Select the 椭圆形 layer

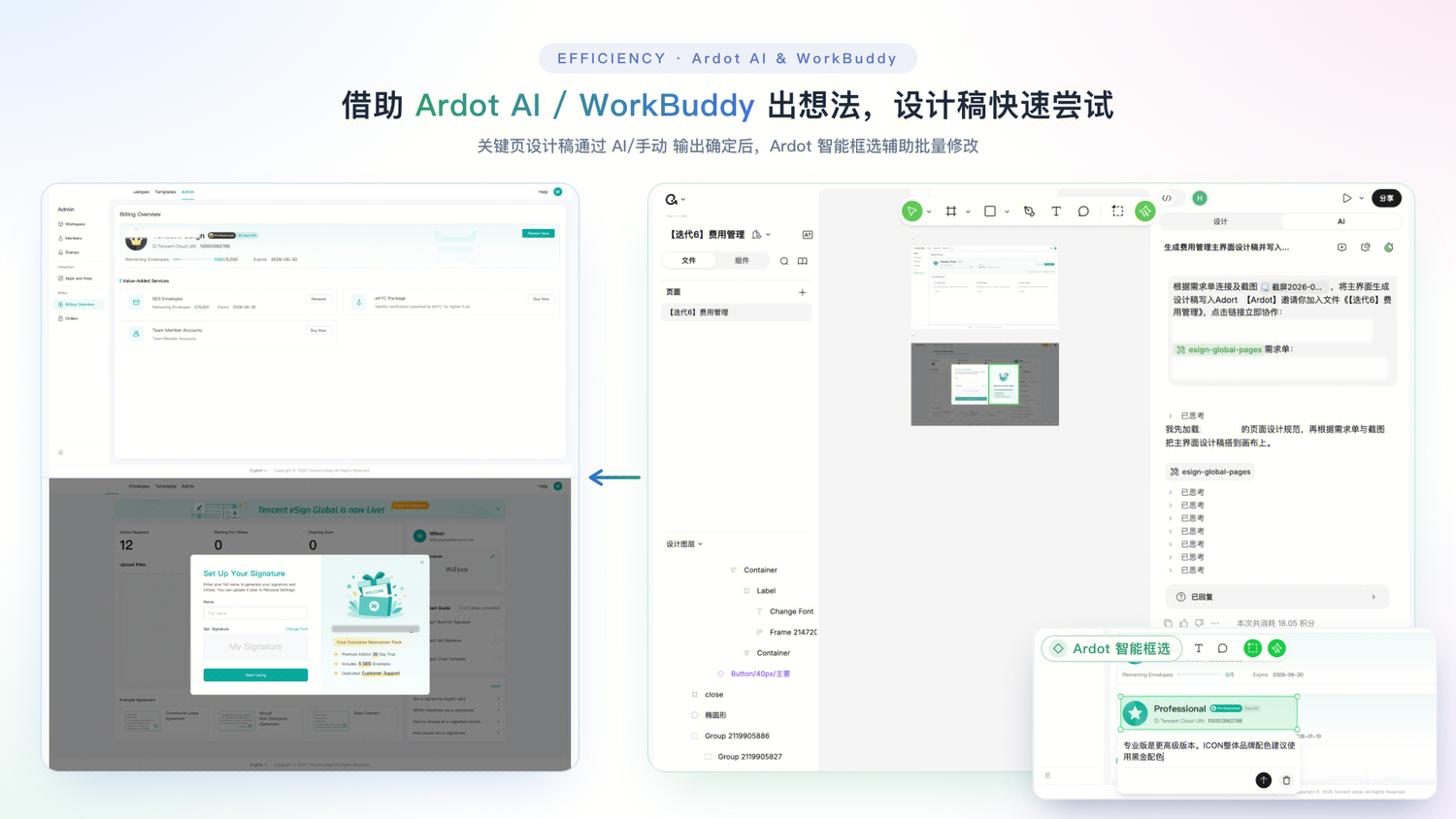[715, 715]
